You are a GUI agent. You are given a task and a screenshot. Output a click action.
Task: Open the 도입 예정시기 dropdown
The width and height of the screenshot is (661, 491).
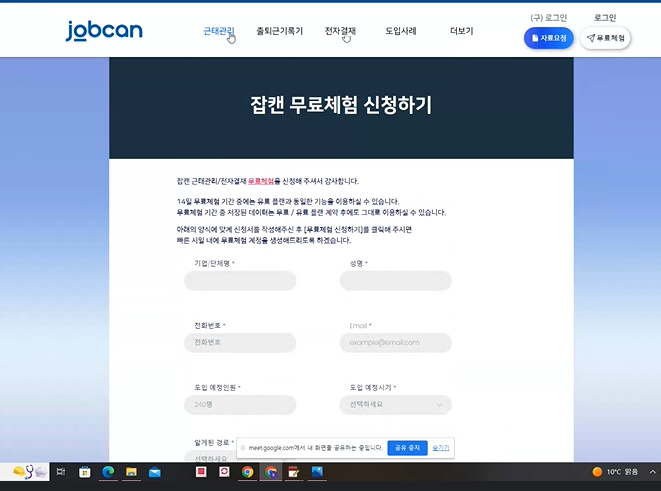[395, 405]
